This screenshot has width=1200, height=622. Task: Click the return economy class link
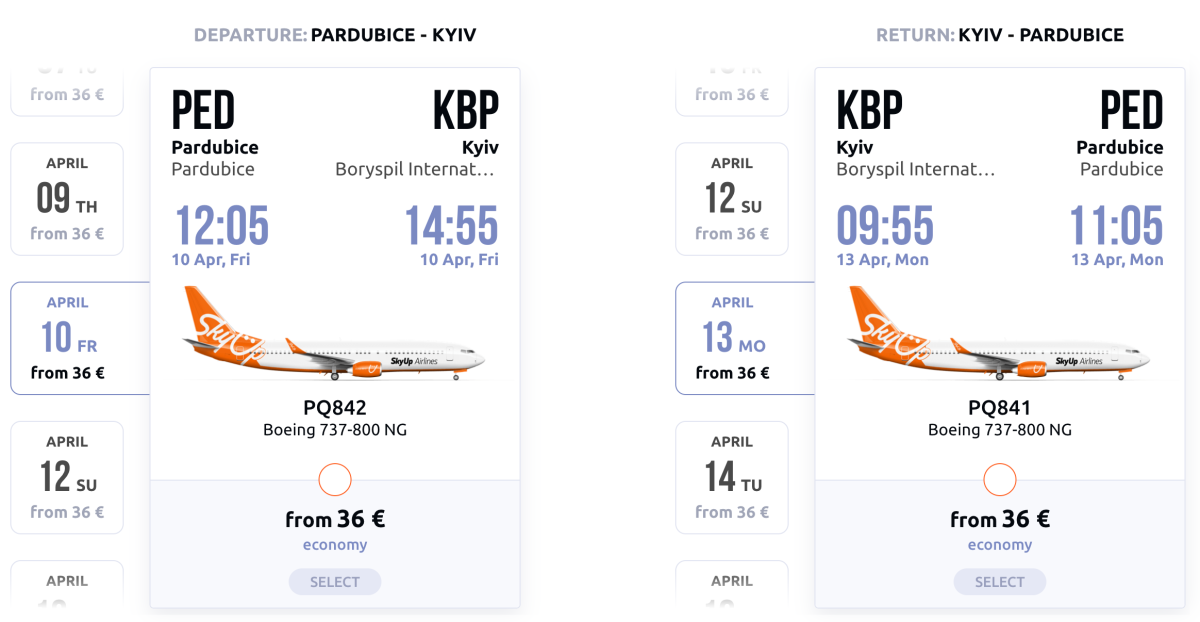(1000, 545)
